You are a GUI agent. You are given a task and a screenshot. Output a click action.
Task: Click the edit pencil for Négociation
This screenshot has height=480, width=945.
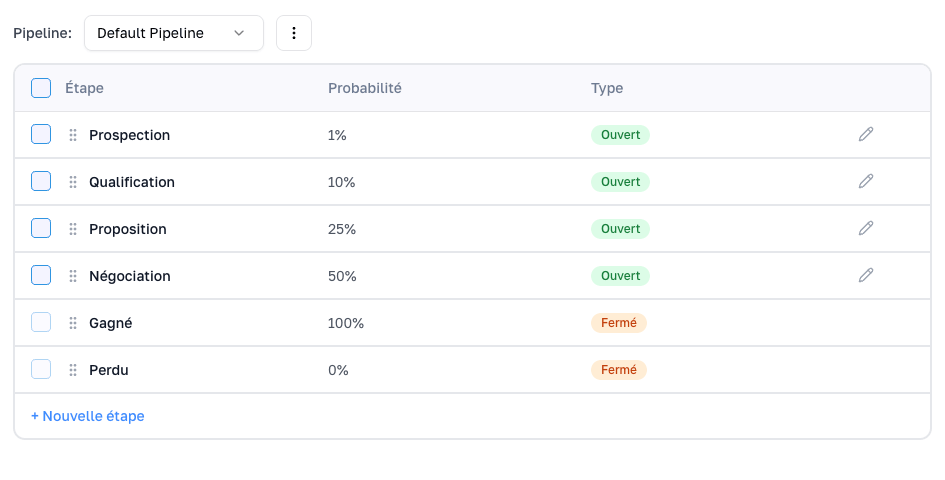coord(866,275)
